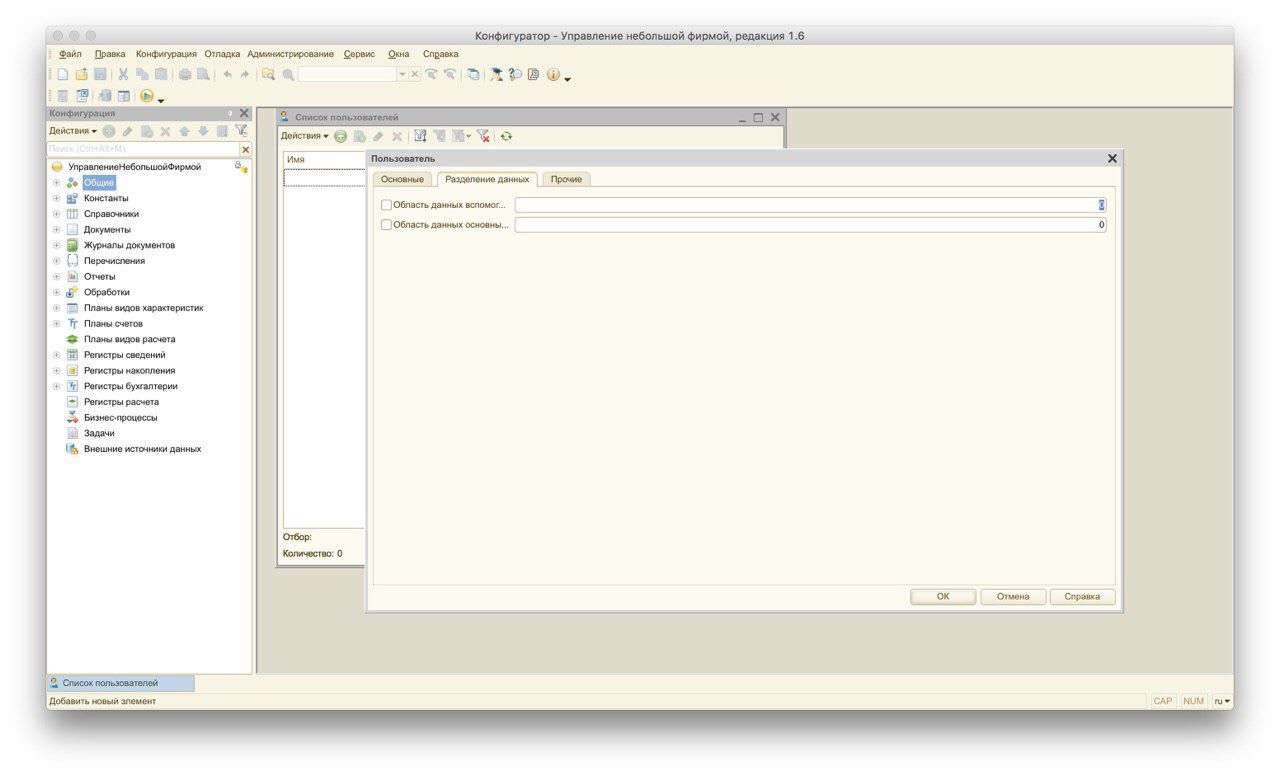Clear the configuration search field with X

click(x=246, y=149)
